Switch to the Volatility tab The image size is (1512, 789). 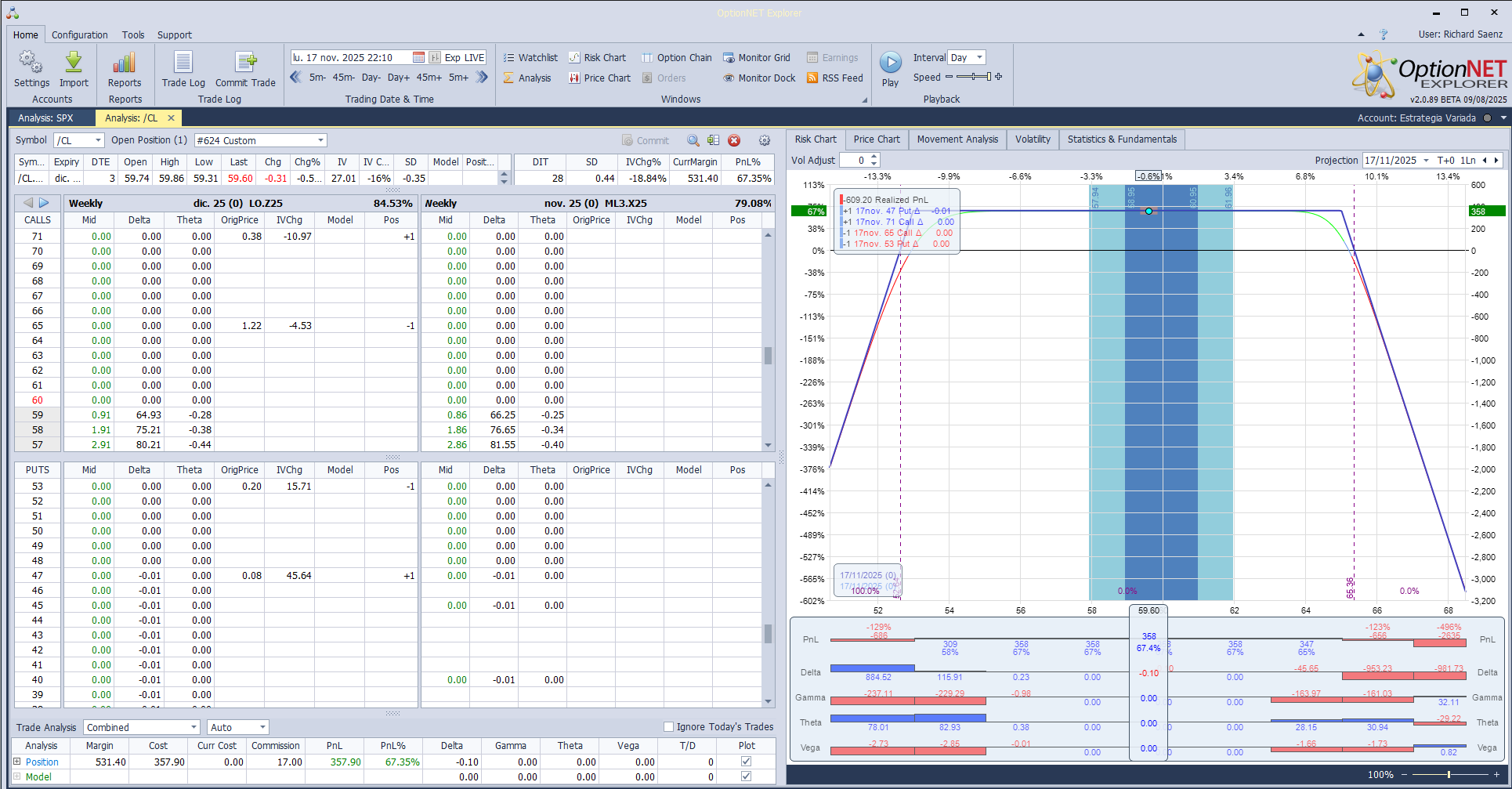pos(1033,139)
